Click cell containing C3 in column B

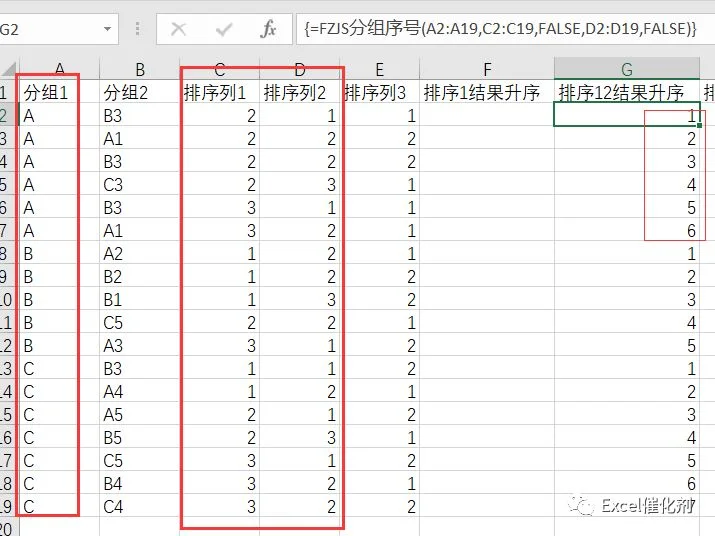[140, 184]
